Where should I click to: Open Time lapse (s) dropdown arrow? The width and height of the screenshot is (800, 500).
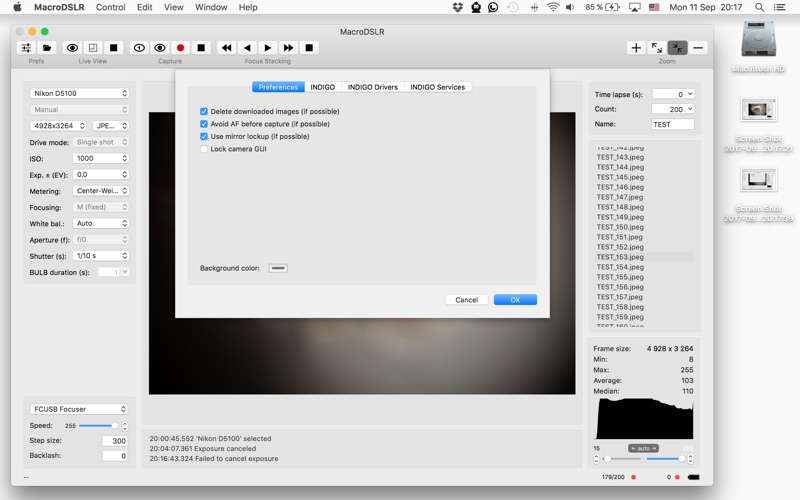click(x=690, y=94)
